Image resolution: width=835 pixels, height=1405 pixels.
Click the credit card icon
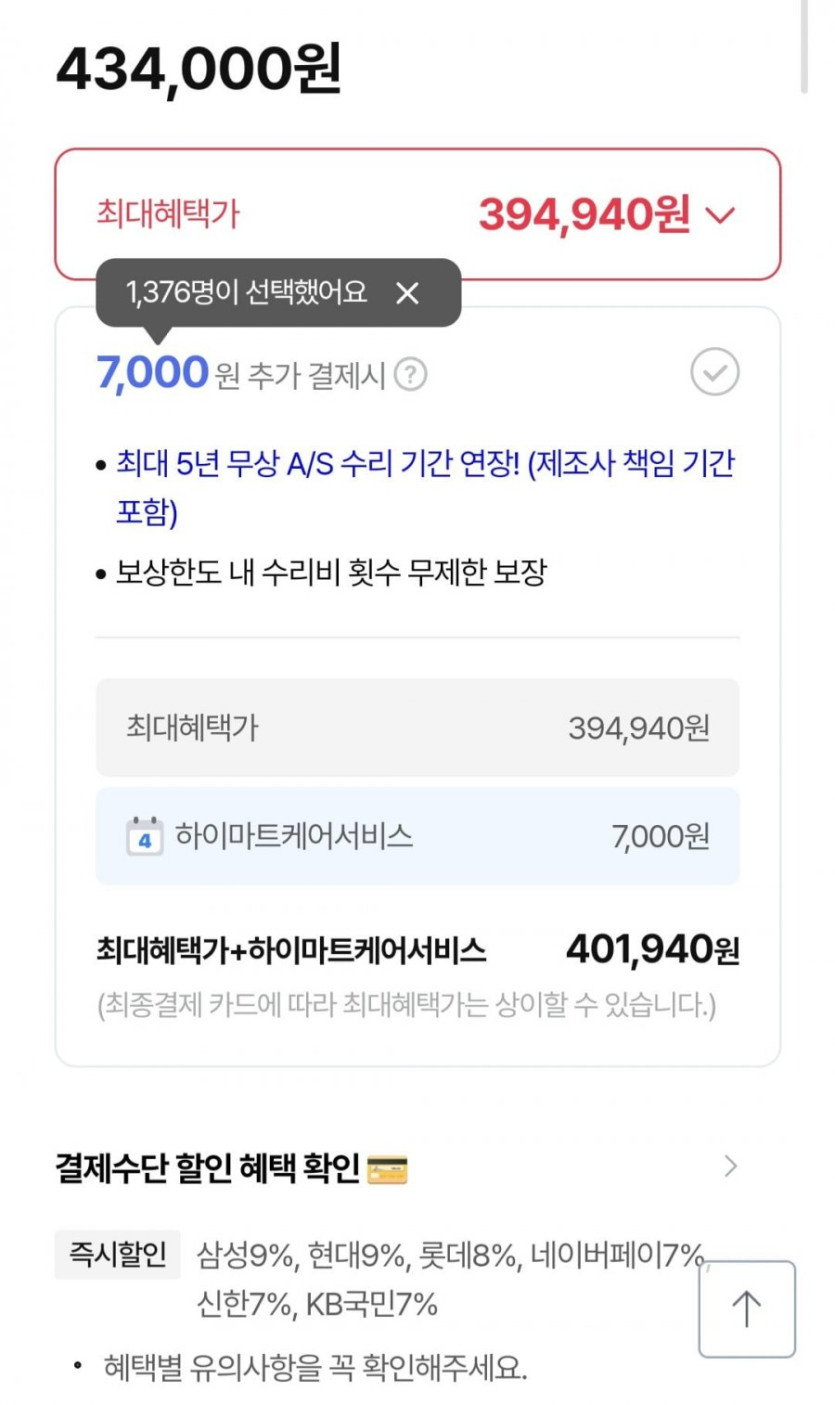[387, 1168]
